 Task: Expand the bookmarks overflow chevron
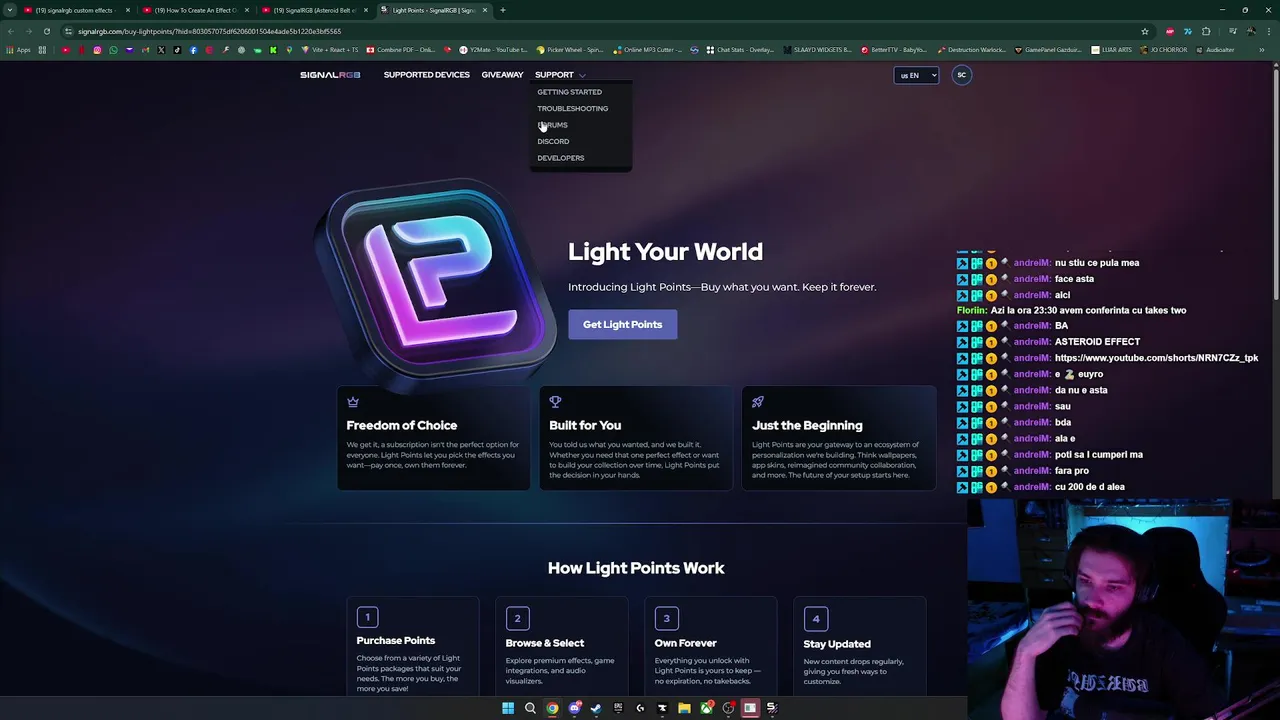(1262, 50)
